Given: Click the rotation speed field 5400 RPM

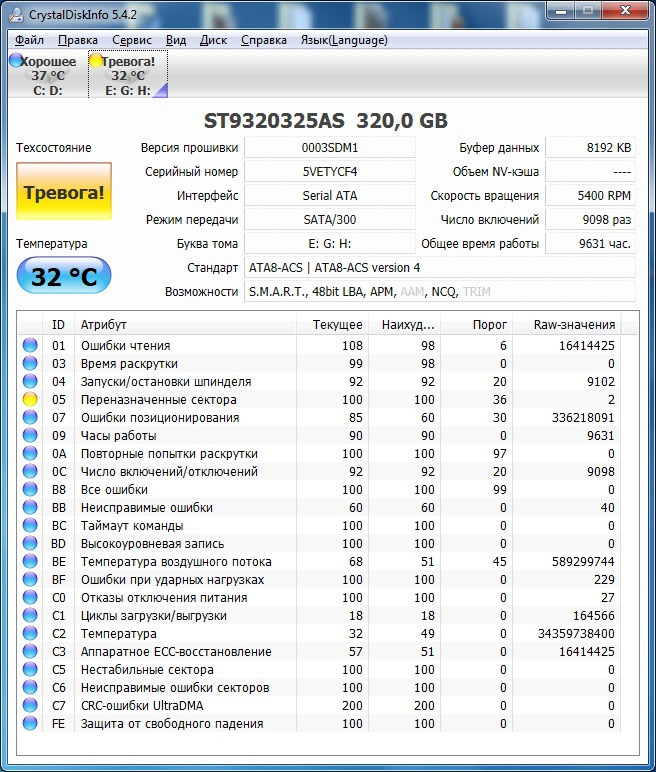Looking at the screenshot, I should 590,196.
